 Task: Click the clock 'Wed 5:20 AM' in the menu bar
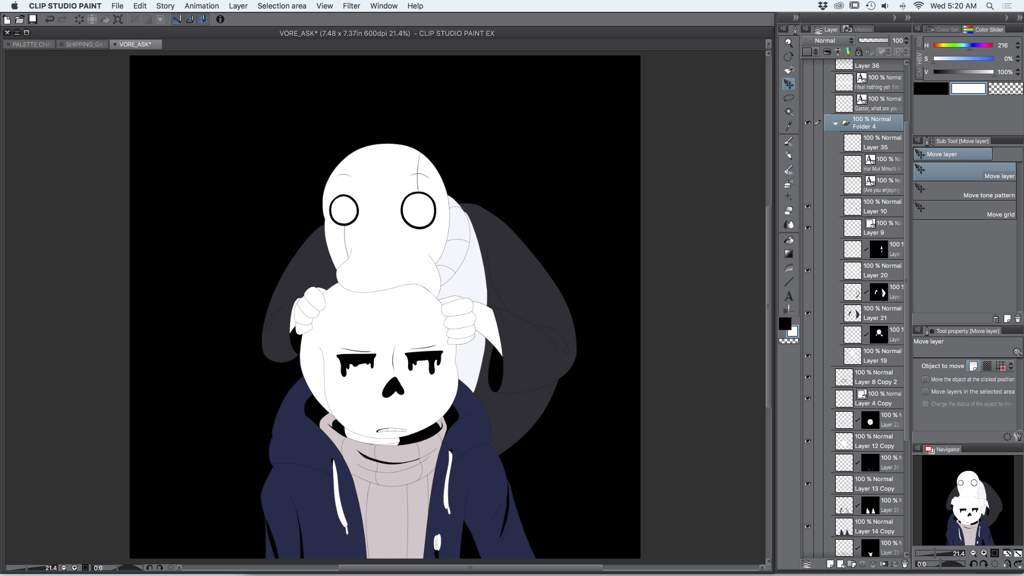[x=953, y=6]
